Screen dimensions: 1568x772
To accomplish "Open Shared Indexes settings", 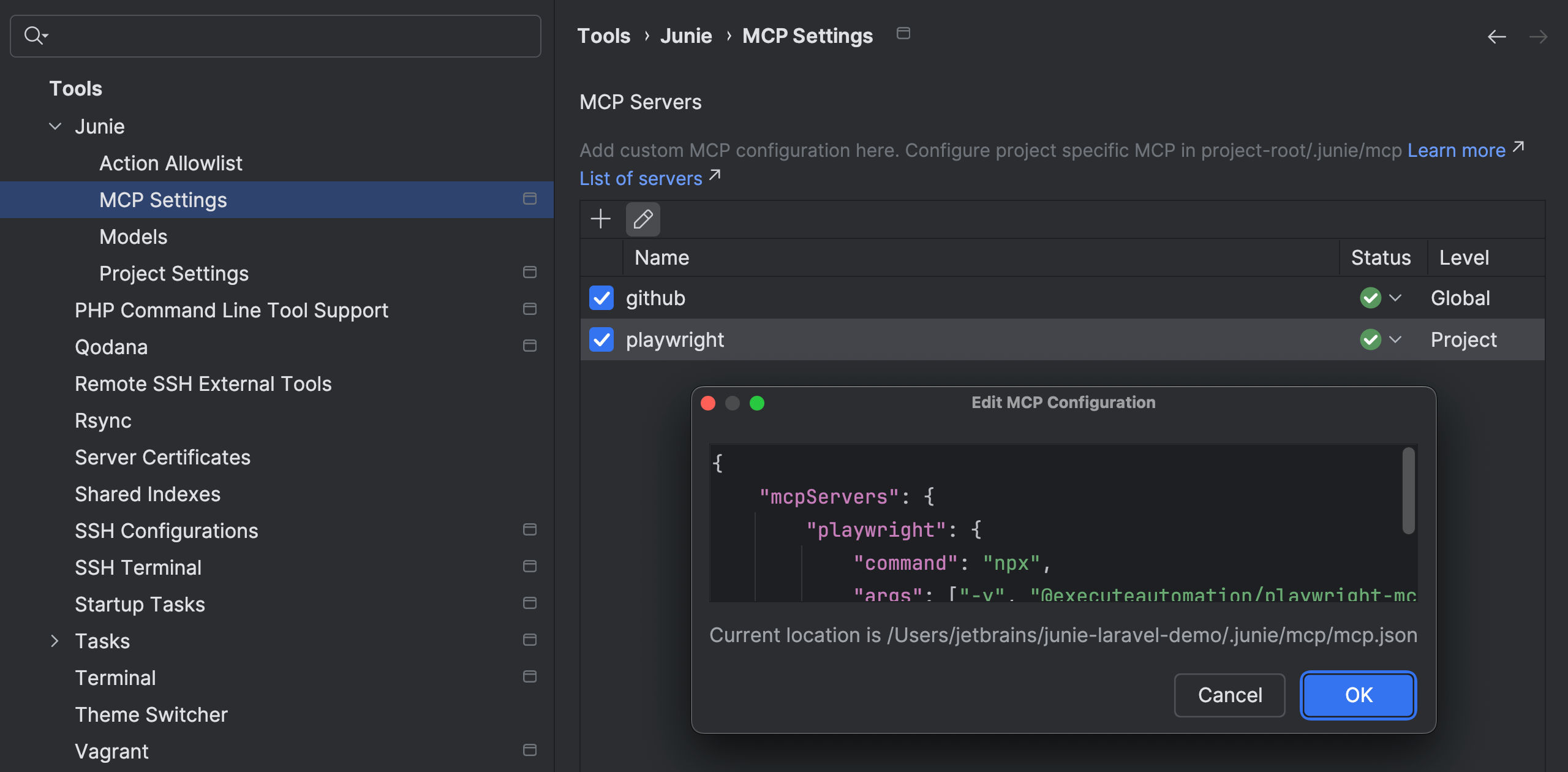I will 148,494.
